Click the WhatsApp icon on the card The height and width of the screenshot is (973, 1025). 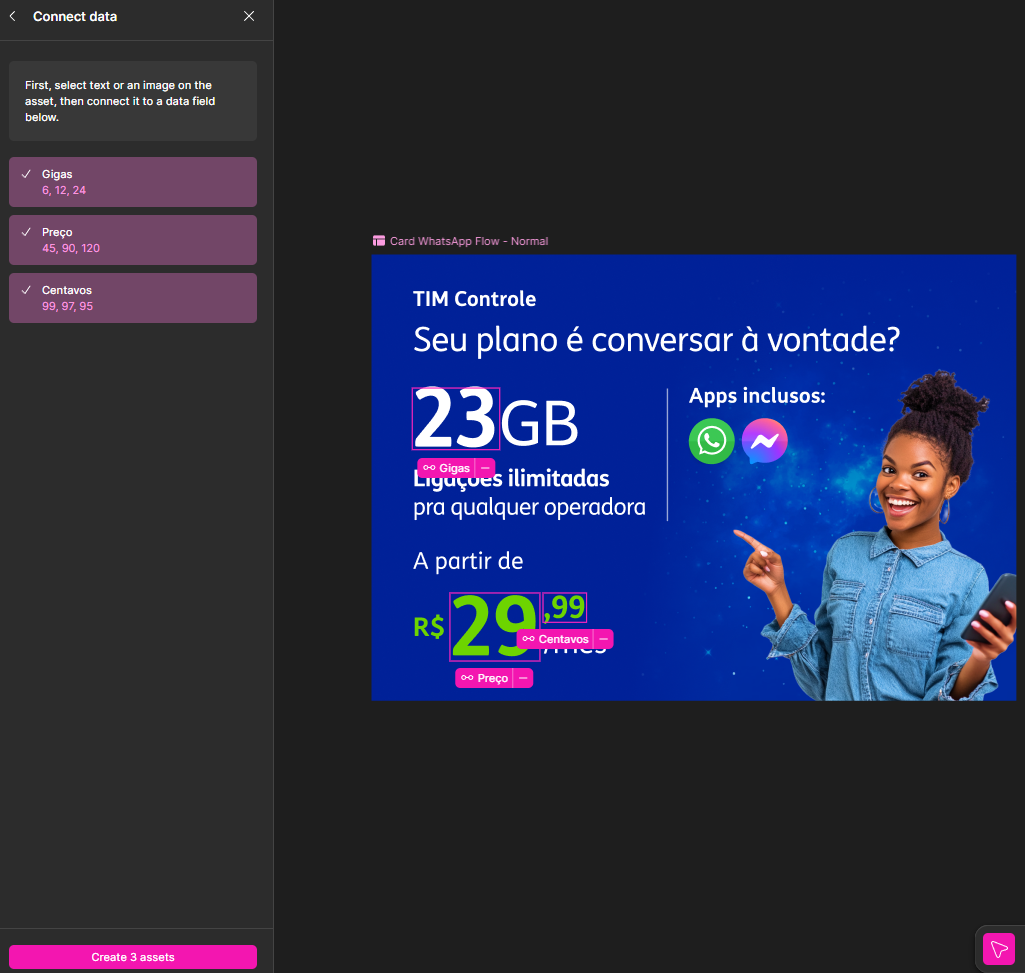[x=711, y=441]
